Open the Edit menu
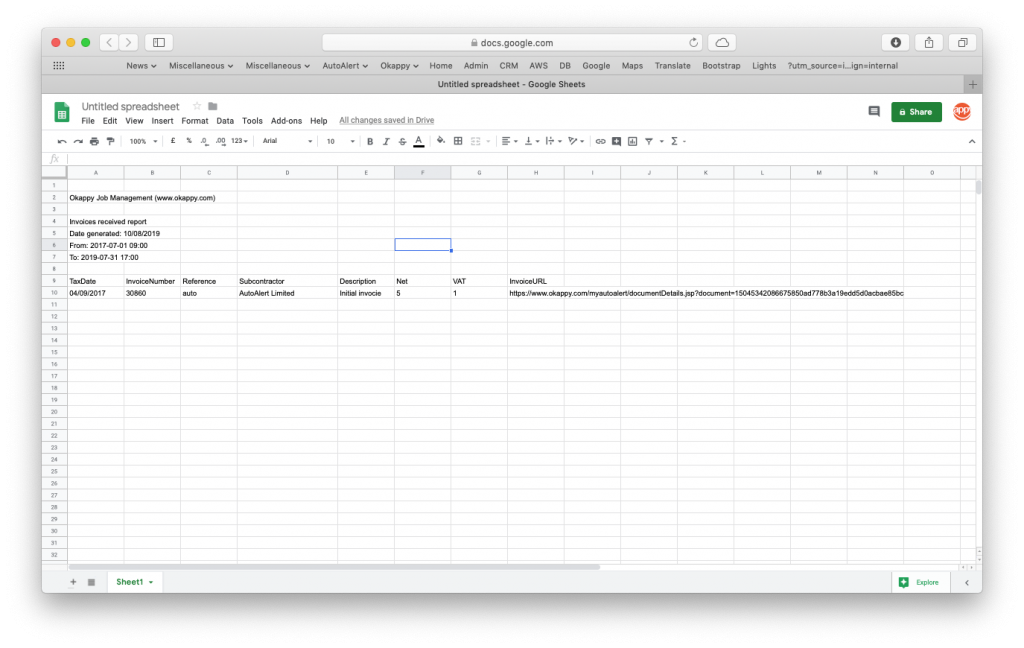Image resolution: width=1024 pixels, height=648 pixels. 110,121
